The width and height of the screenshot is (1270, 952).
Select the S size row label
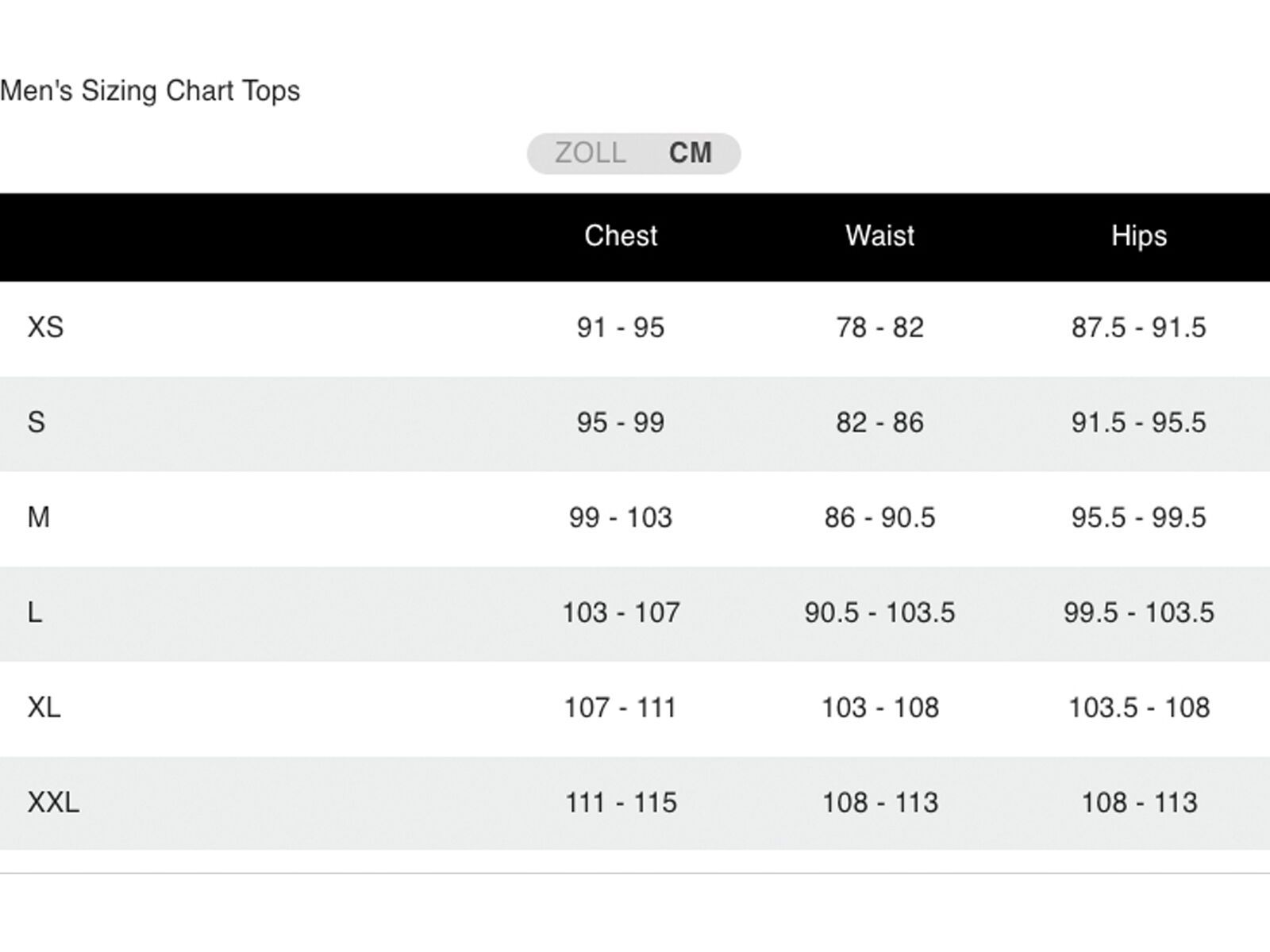[x=37, y=422]
